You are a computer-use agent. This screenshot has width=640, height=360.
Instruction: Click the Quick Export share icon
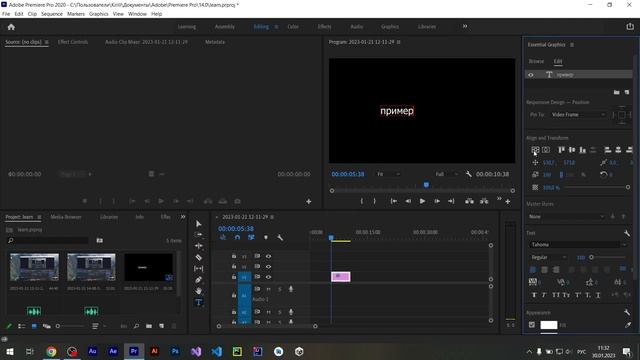pyautogui.click(x=630, y=27)
